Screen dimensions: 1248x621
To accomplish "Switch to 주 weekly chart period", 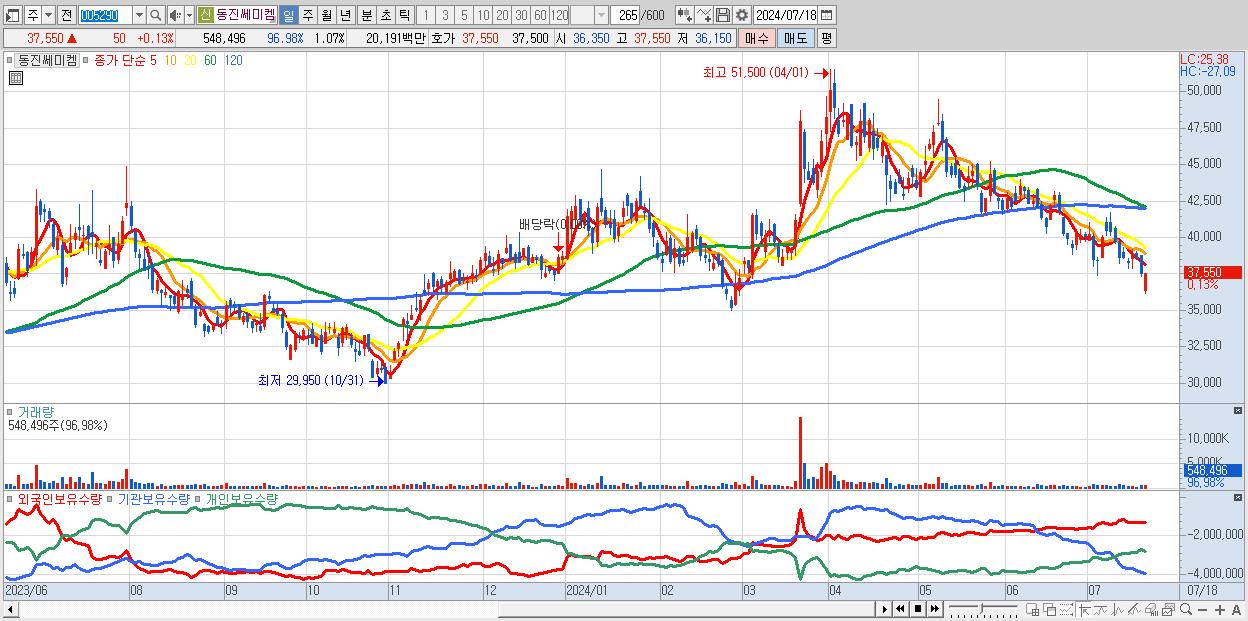I will (307, 15).
